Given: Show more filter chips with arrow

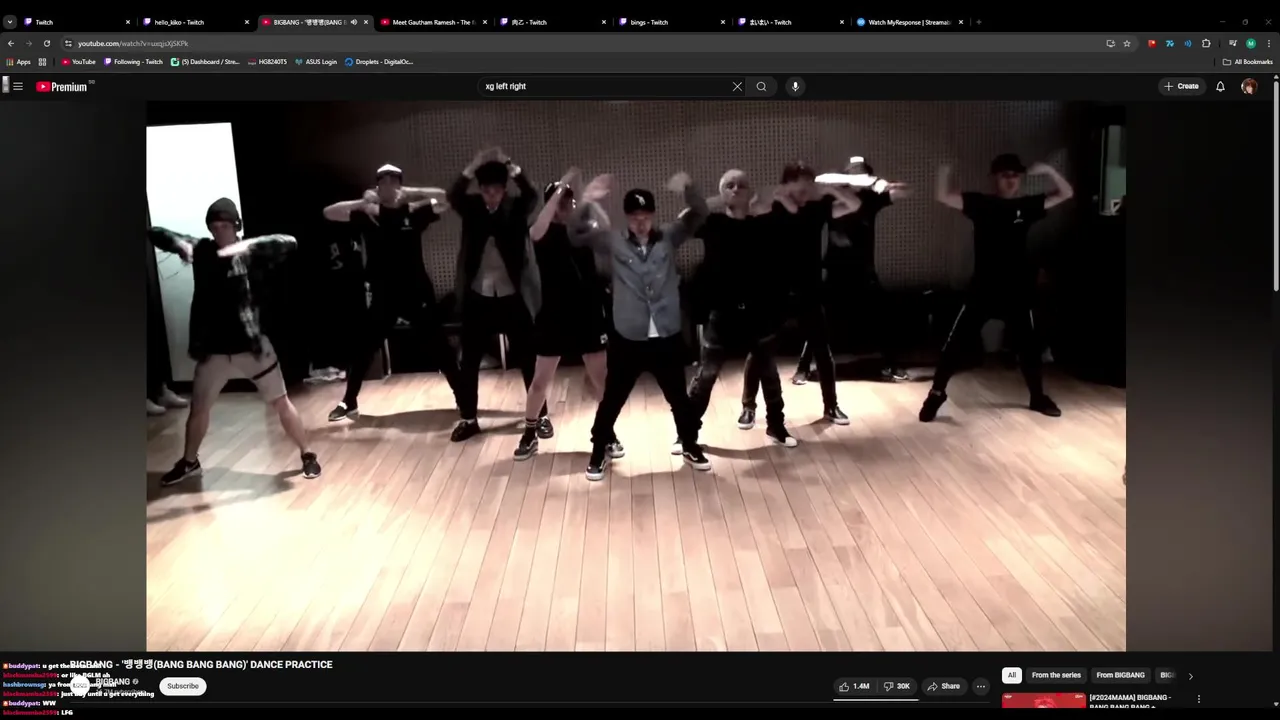Looking at the screenshot, I should tap(1190, 676).
